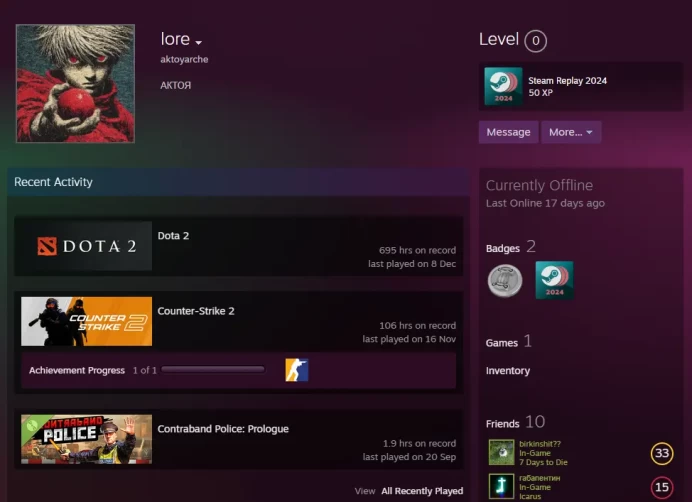
Task: Click the Recent Activity header
Action: (x=53, y=182)
